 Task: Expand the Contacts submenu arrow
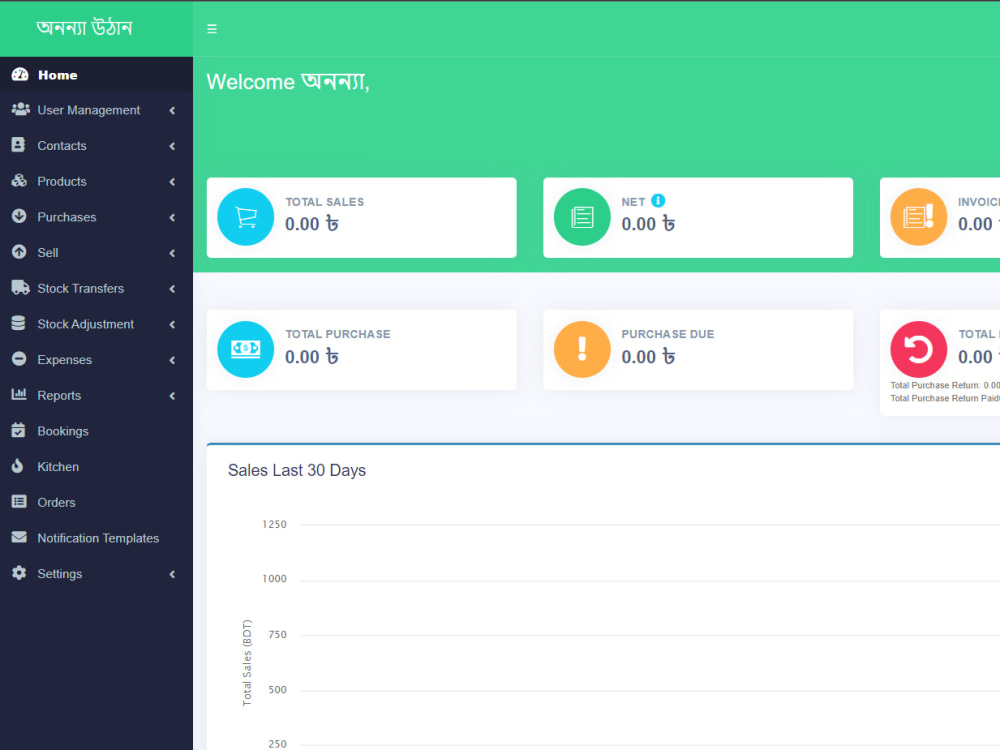(172, 146)
